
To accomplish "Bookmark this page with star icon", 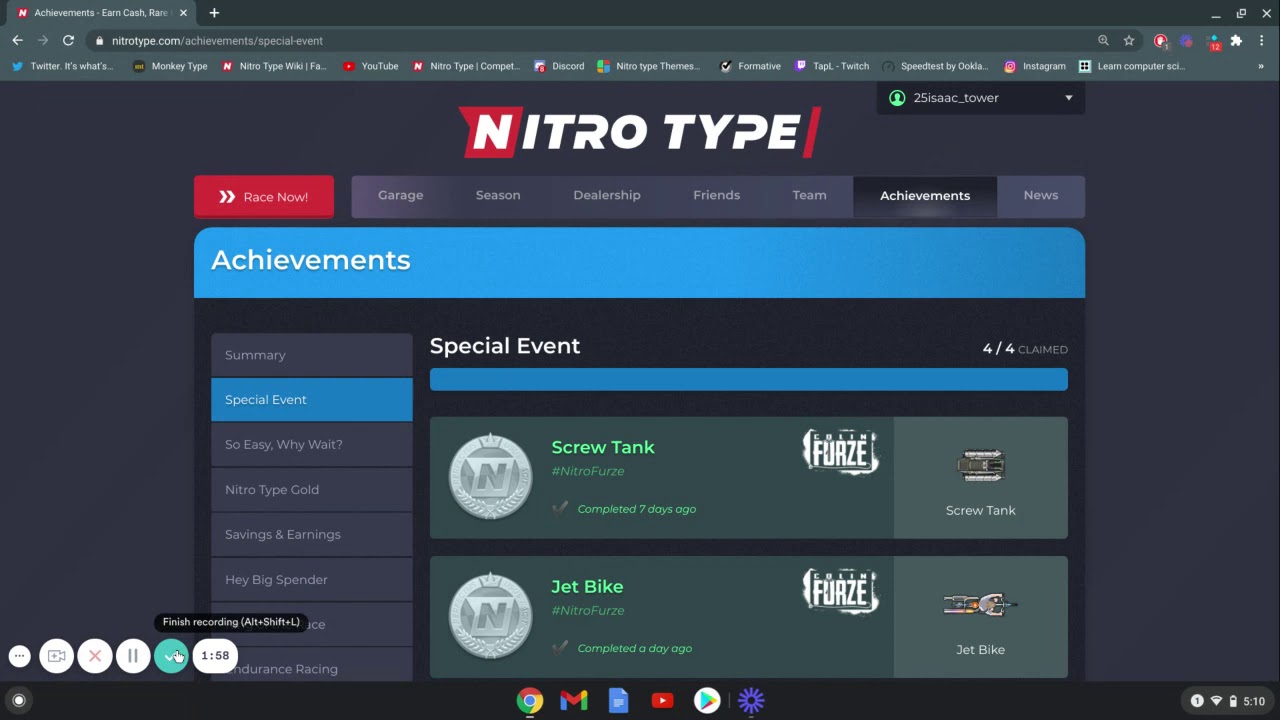I will pos(1129,41).
